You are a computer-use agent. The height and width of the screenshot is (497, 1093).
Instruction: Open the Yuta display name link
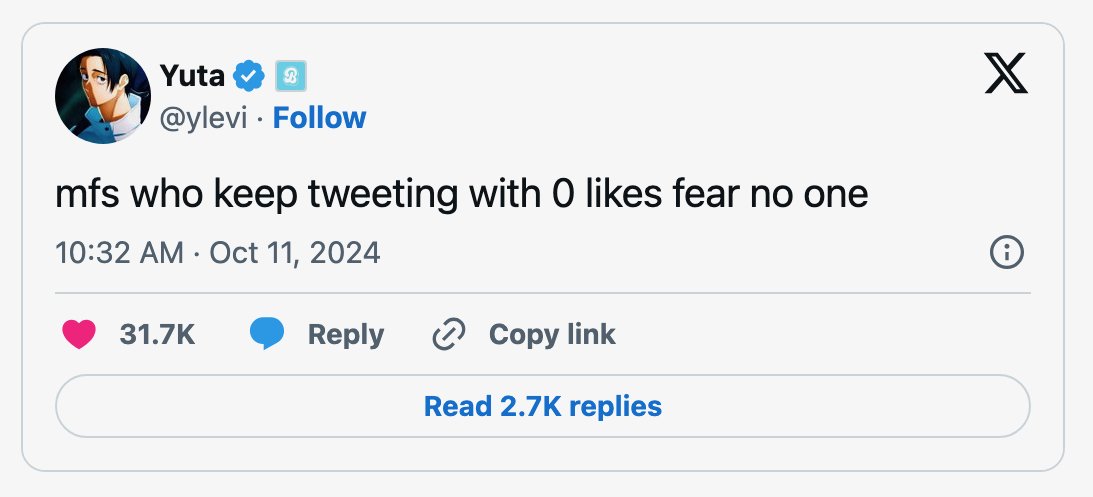point(192,75)
